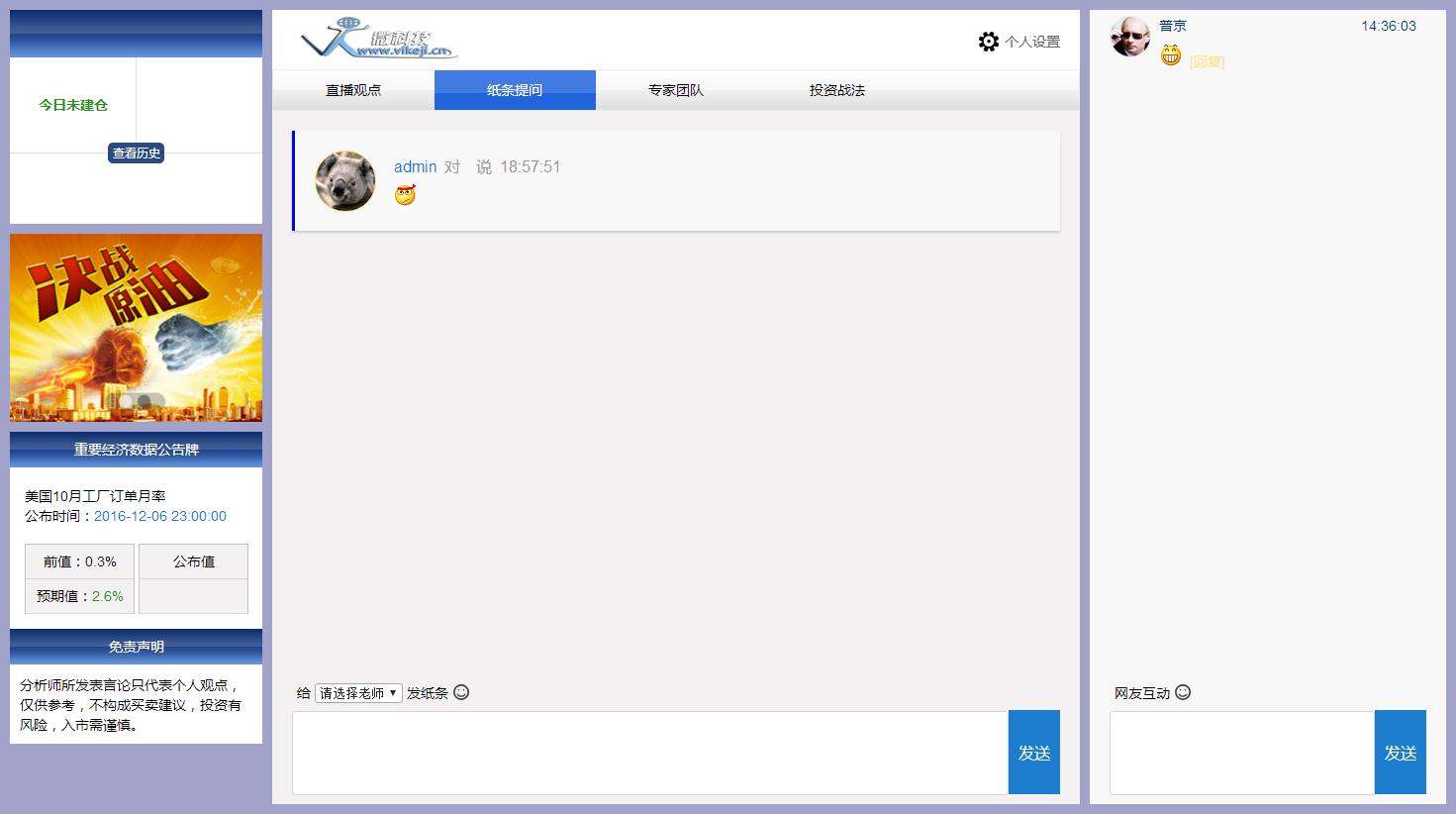
Task: Open emoji picker beside 网友互动
Action: click(1183, 692)
